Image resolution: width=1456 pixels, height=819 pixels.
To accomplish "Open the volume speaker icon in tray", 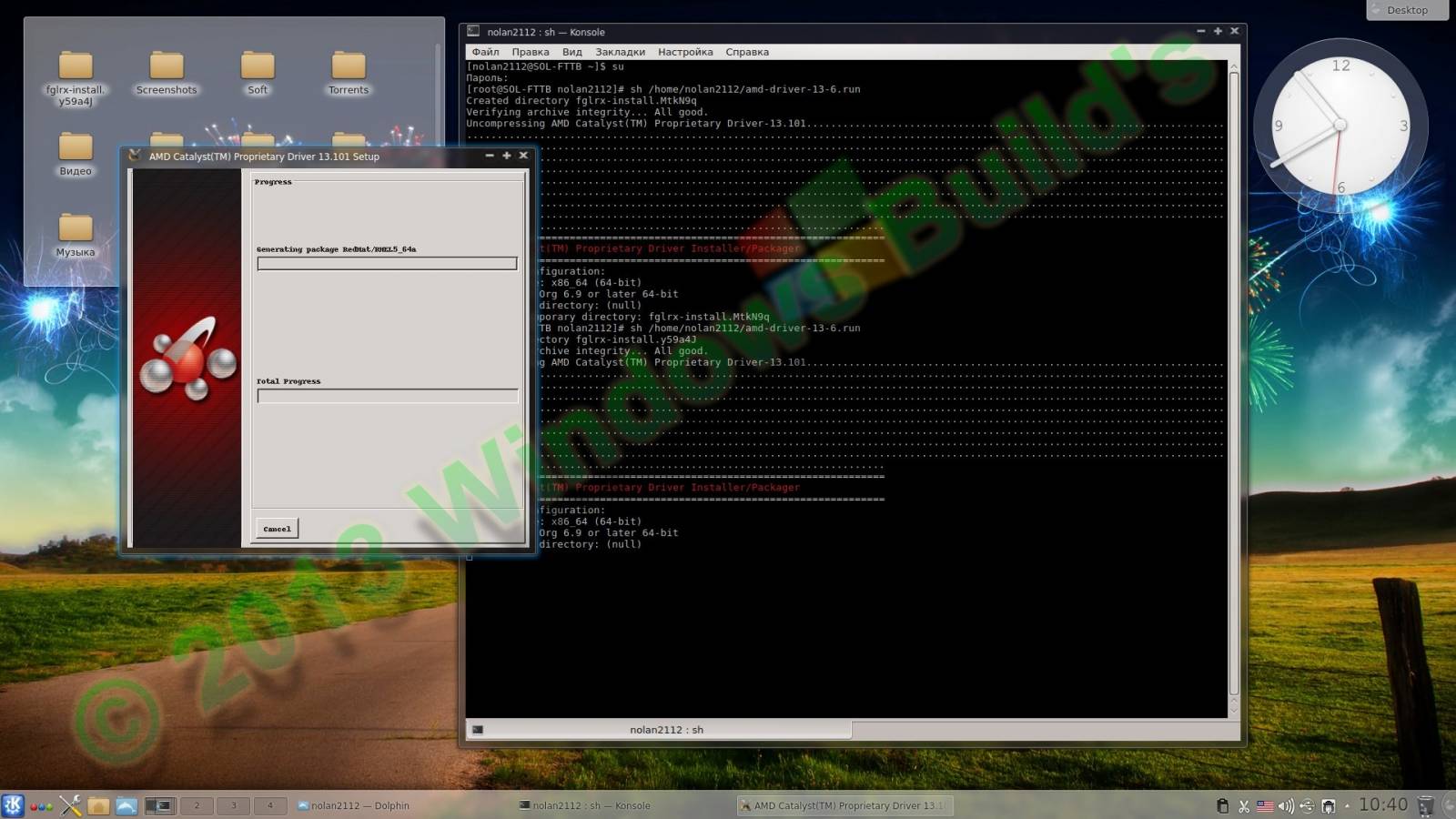I will tap(1286, 805).
